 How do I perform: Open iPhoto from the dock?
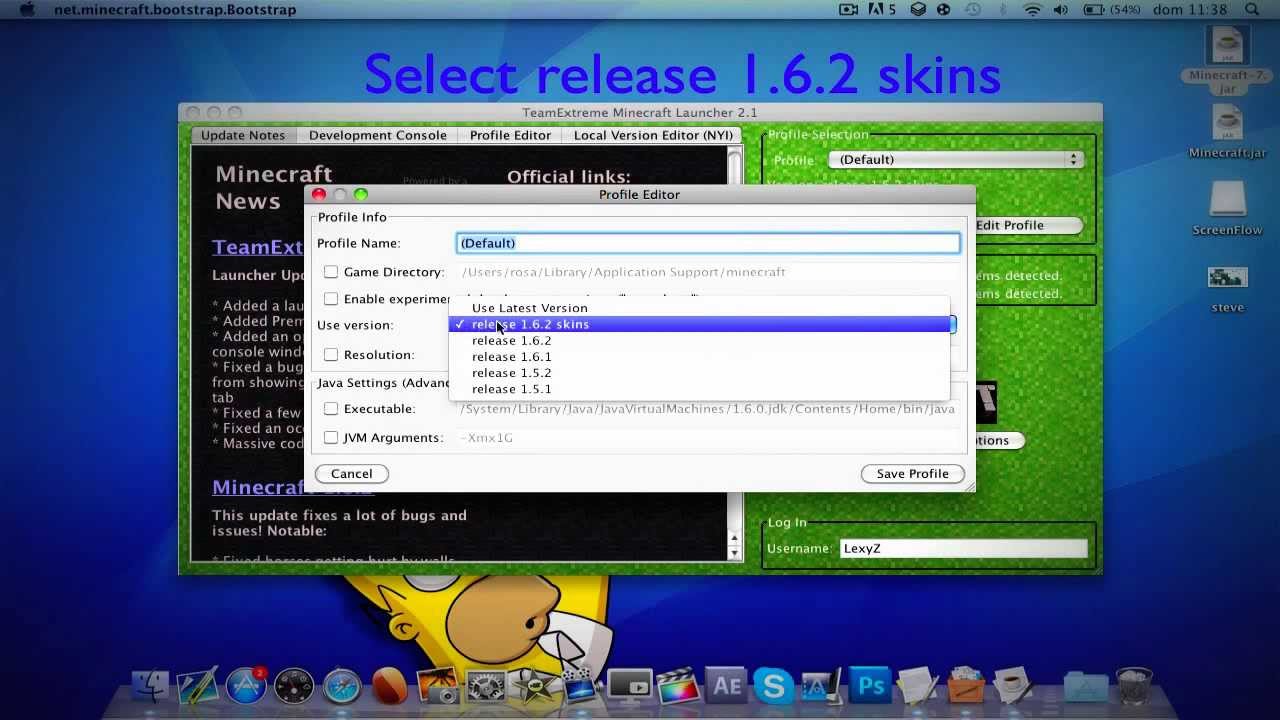tap(437, 686)
